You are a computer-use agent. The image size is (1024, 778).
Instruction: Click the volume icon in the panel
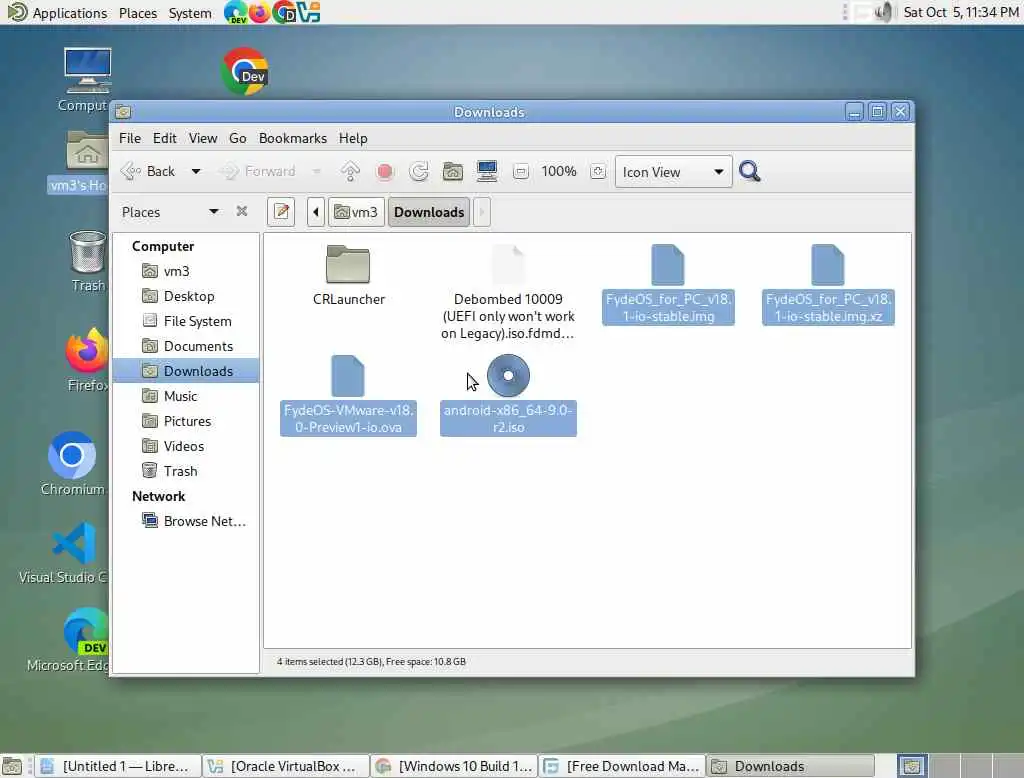coord(883,12)
